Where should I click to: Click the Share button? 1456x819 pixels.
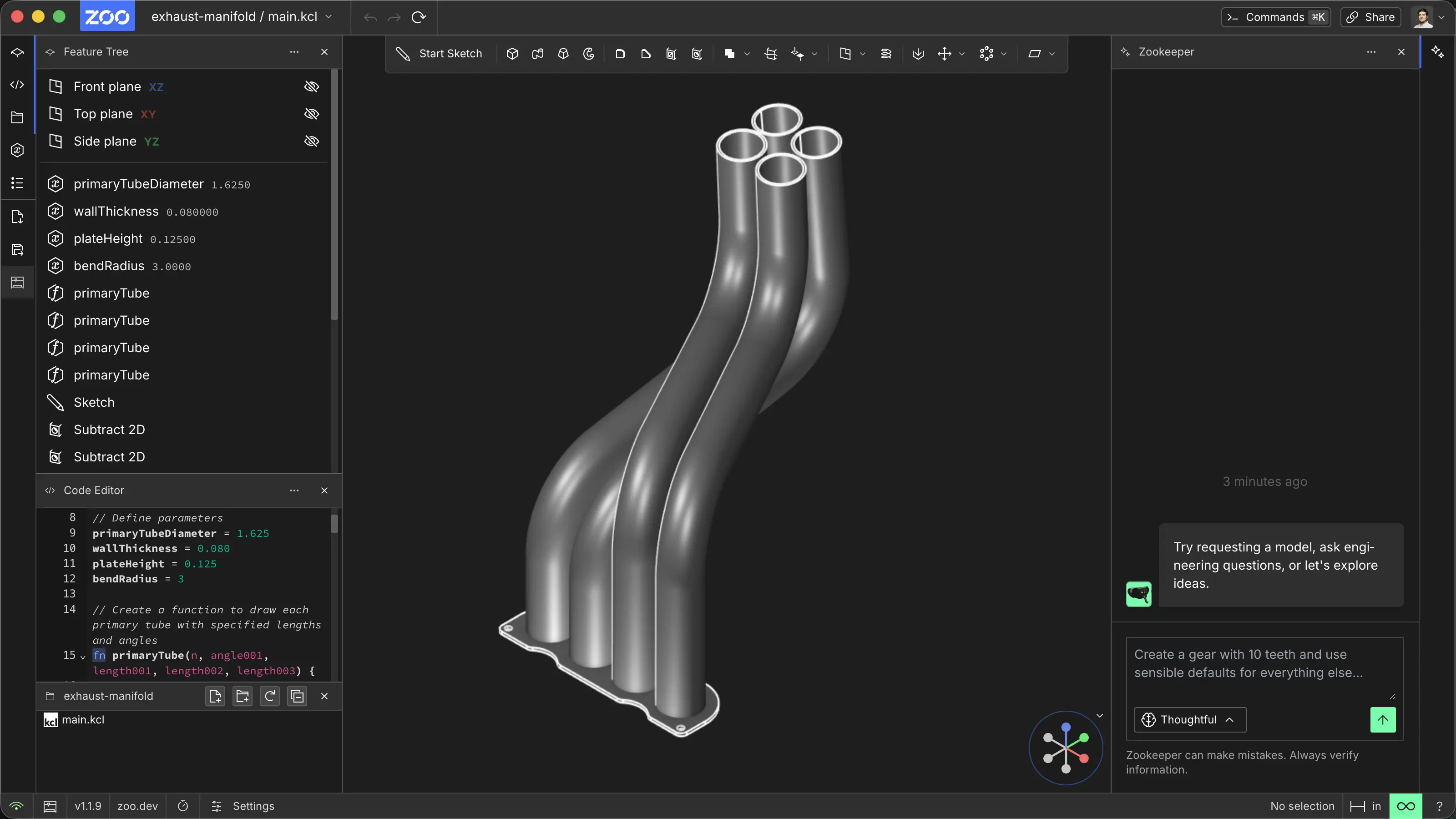pos(1370,17)
